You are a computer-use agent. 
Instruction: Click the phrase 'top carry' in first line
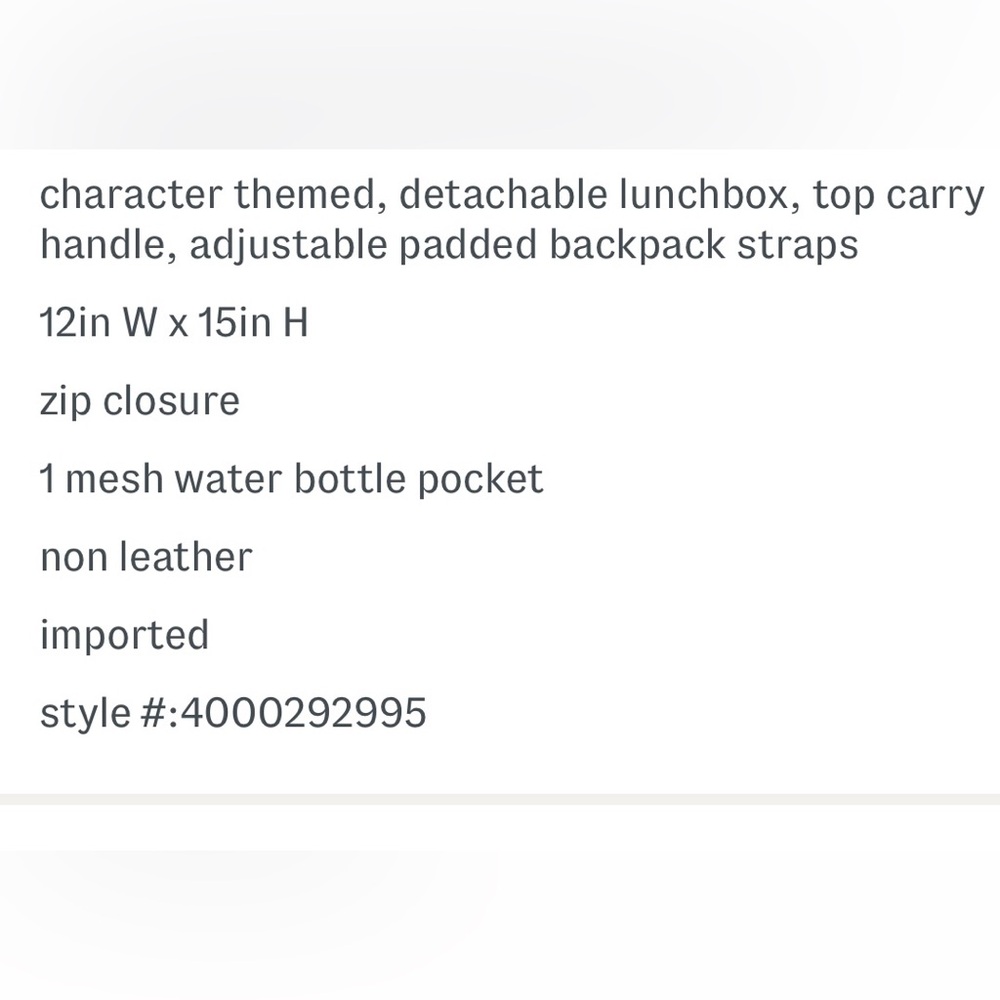pos(899,196)
